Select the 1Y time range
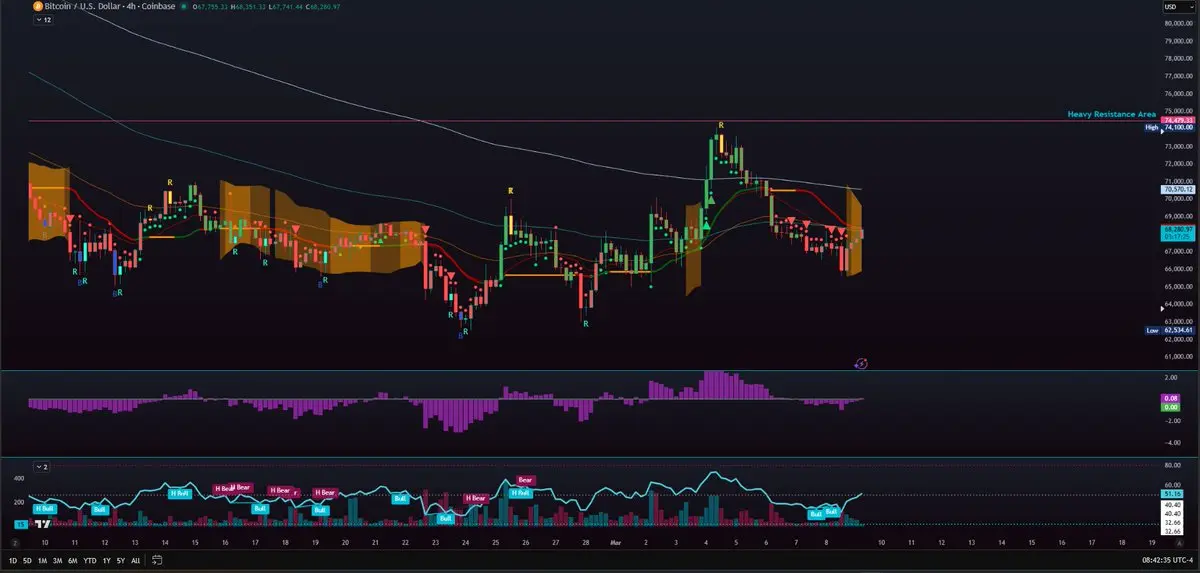 click(106, 561)
